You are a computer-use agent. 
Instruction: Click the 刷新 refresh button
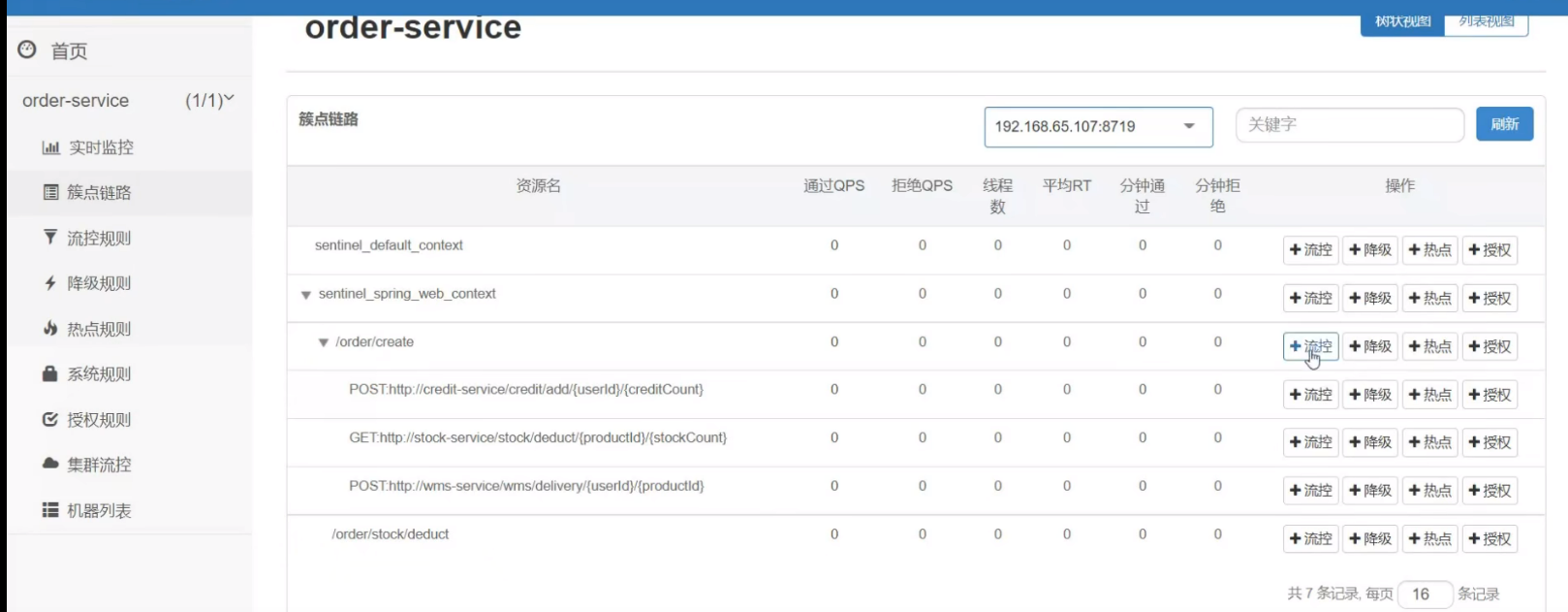point(1504,124)
